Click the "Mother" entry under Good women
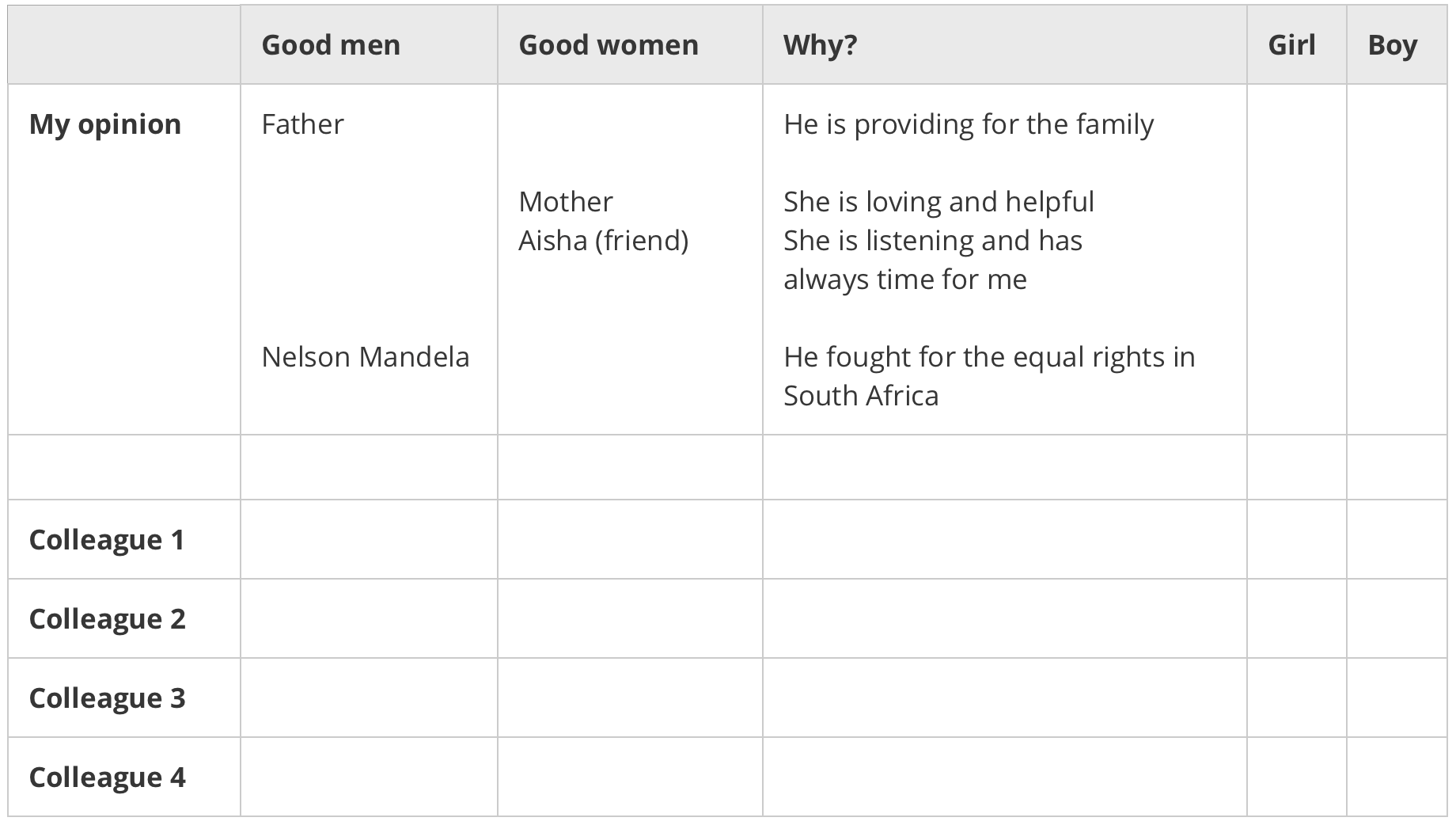The width and height of the screenshot is (1456, 825). 565,202
